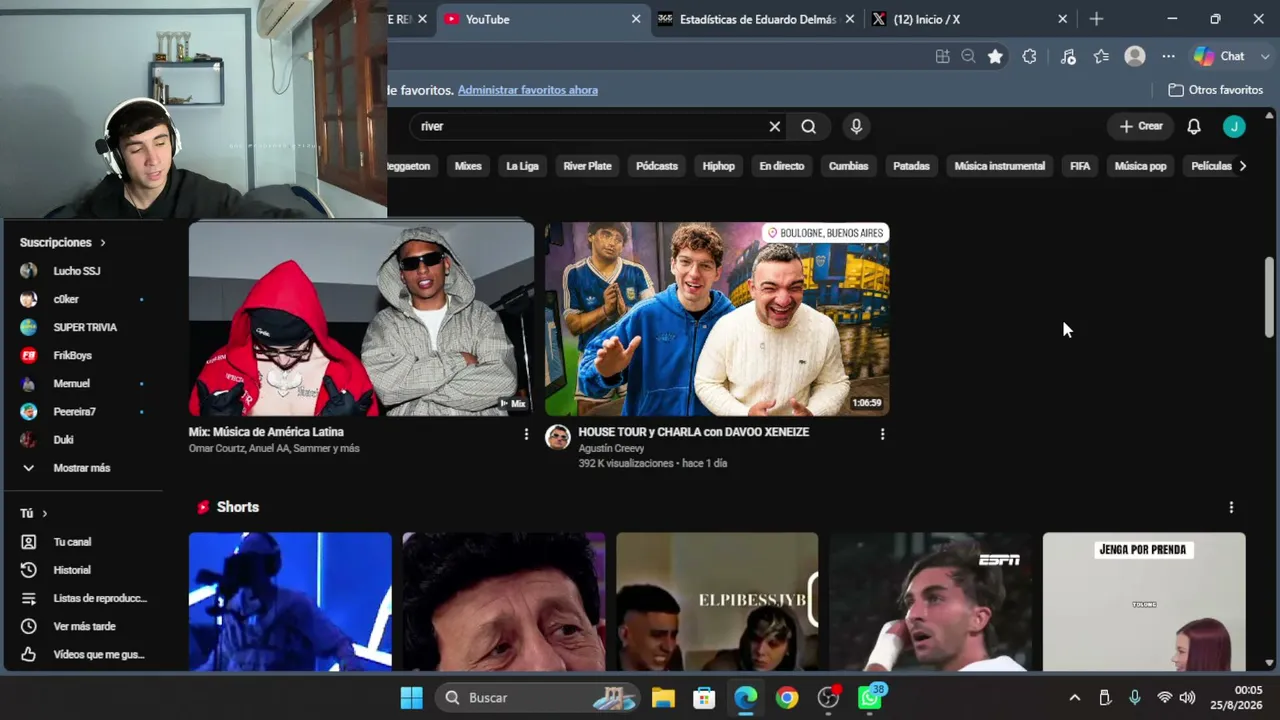Open a new browser tab
The width and height of the screenshot is (1280, 720).
[1096, 19]
